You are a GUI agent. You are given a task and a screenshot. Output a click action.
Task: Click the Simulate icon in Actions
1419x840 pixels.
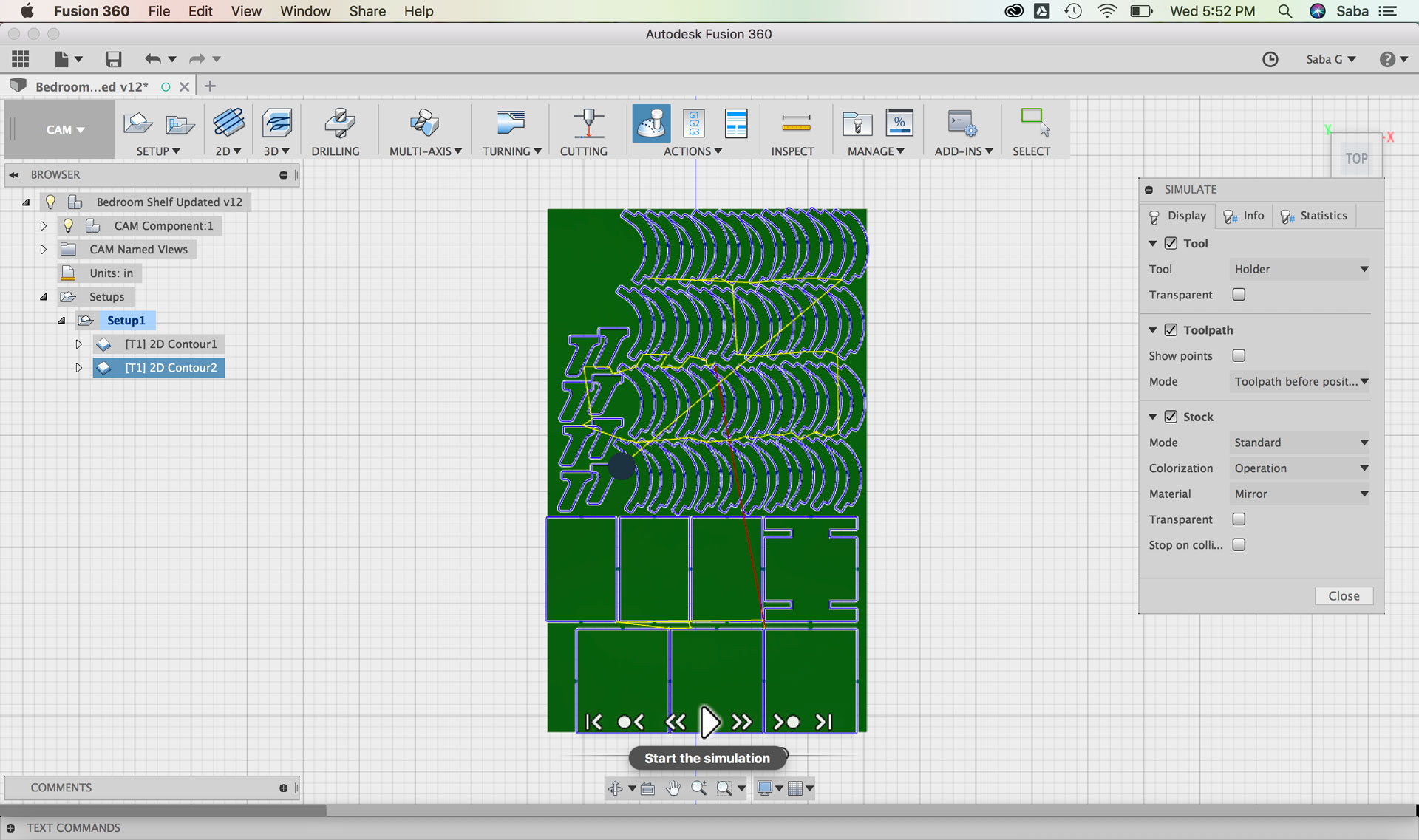coord(651,123)
